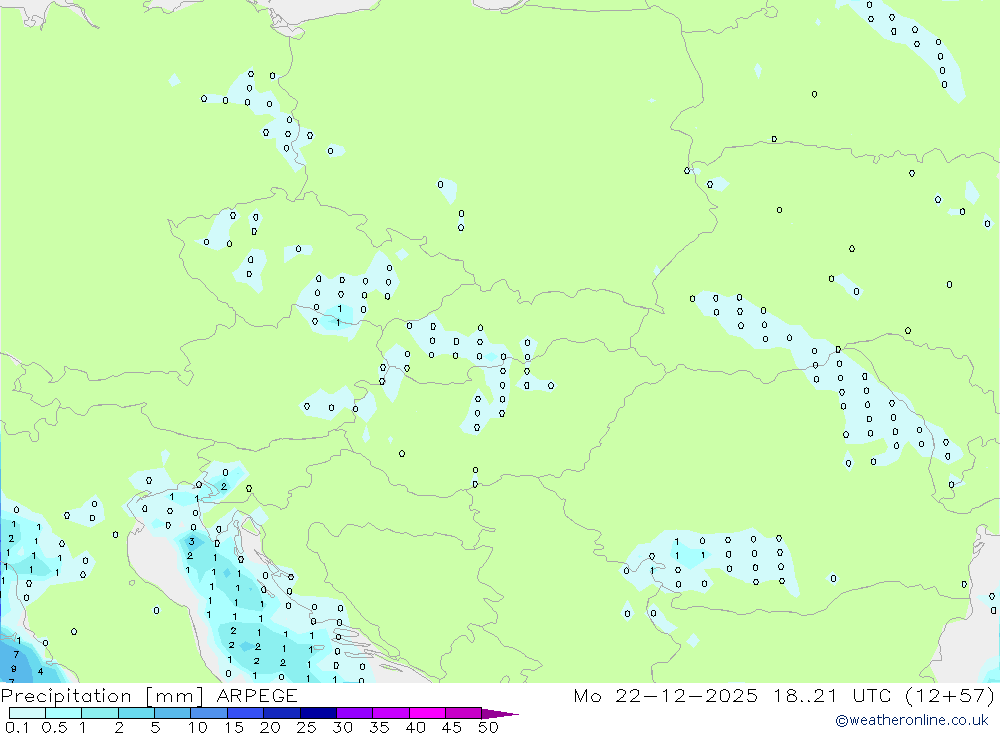Click the 25–30 mm dark blue swatch

click(x=318, y=713)
